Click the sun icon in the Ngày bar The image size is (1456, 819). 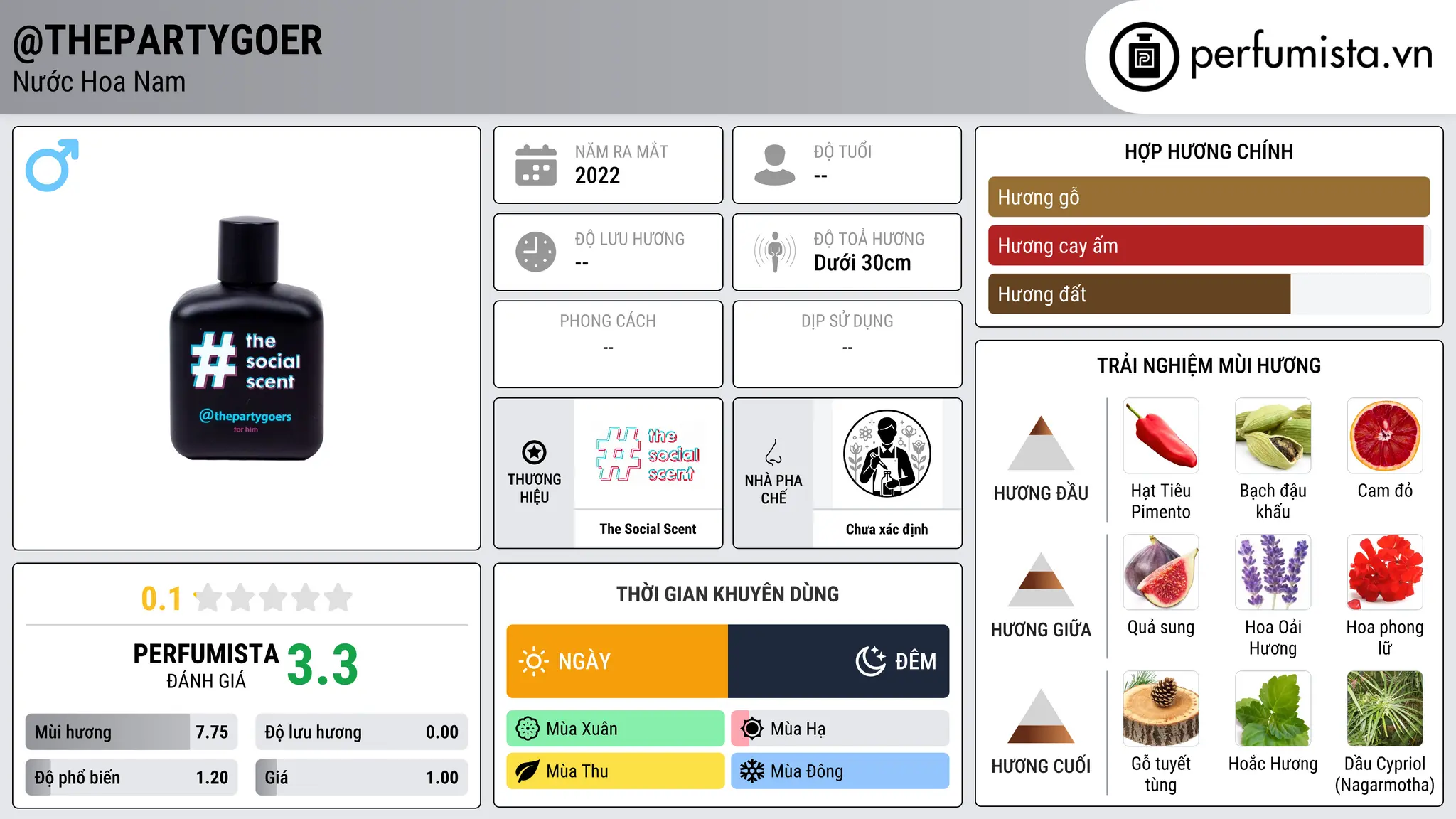pos(533,661)
